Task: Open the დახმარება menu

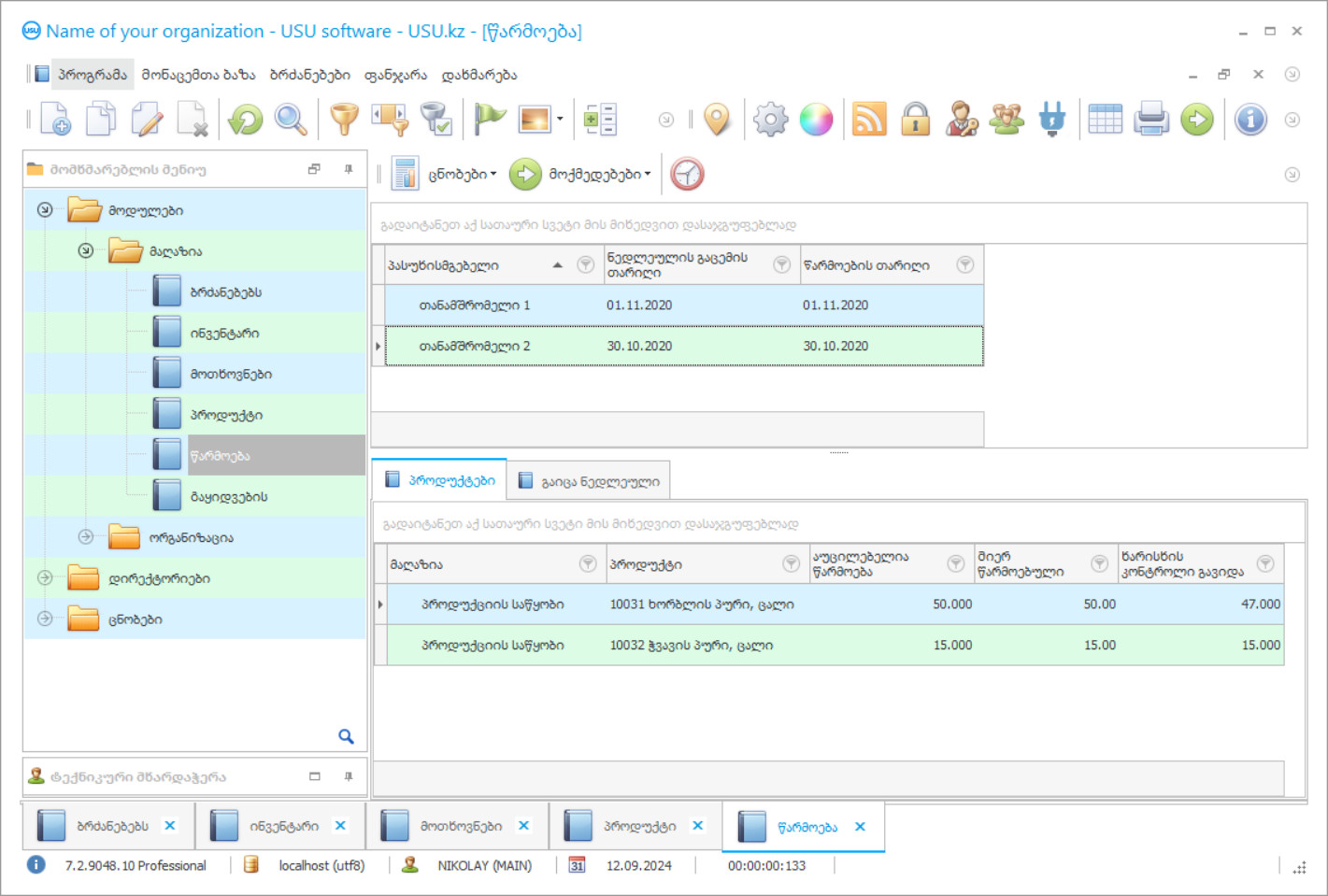Action: (x=478, y=75)
